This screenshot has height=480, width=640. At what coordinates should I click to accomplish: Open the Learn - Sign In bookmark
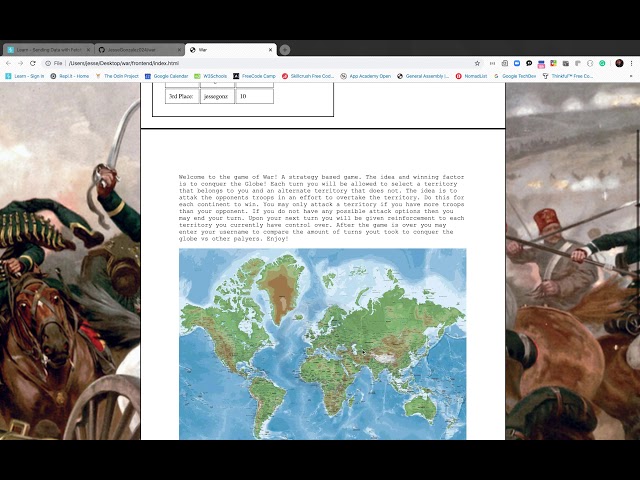coord(25,76)
